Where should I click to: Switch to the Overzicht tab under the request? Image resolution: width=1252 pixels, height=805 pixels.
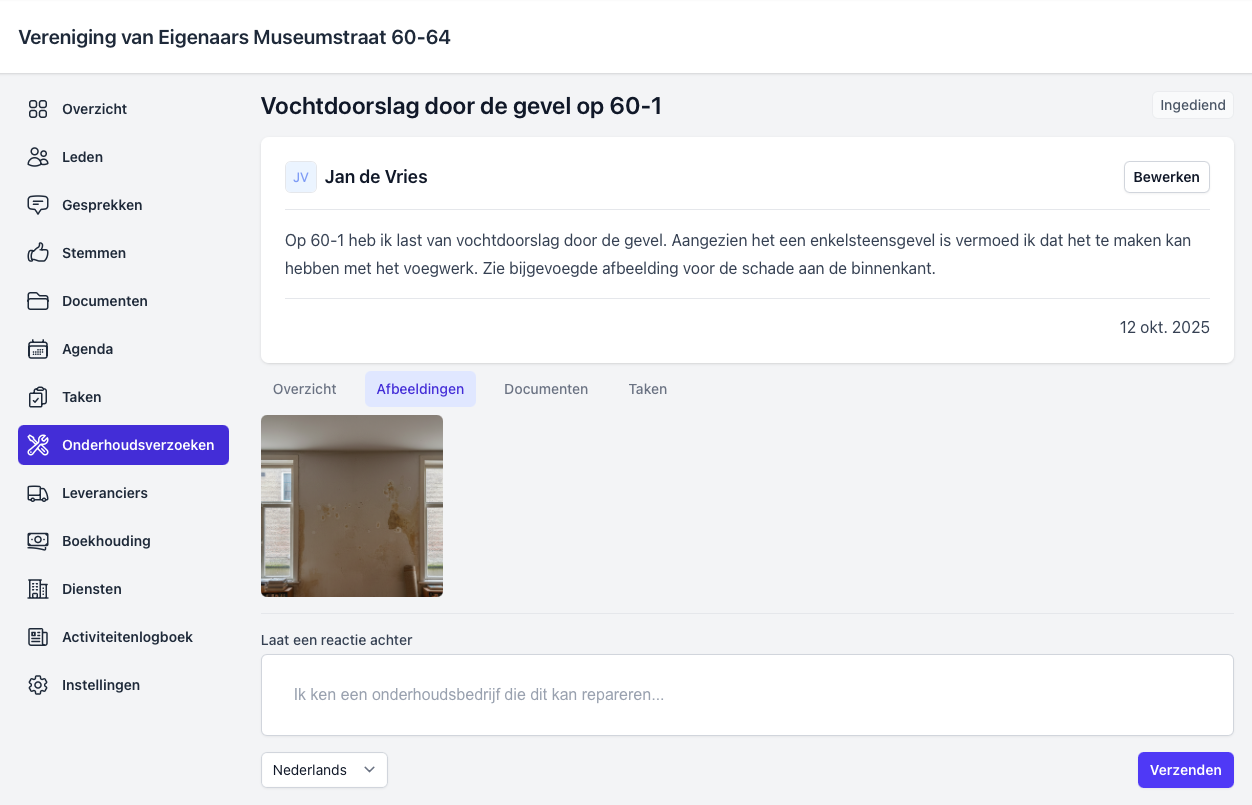point(304,389)
